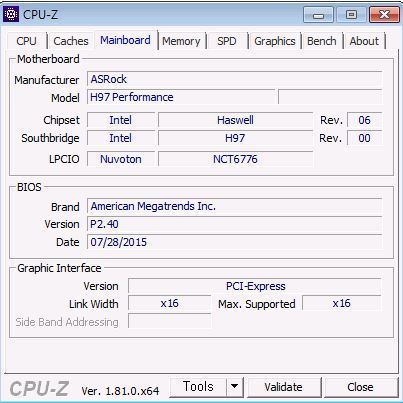Go to the SPD tab
This screenshot has width=403, height=403.
[227, 41]
